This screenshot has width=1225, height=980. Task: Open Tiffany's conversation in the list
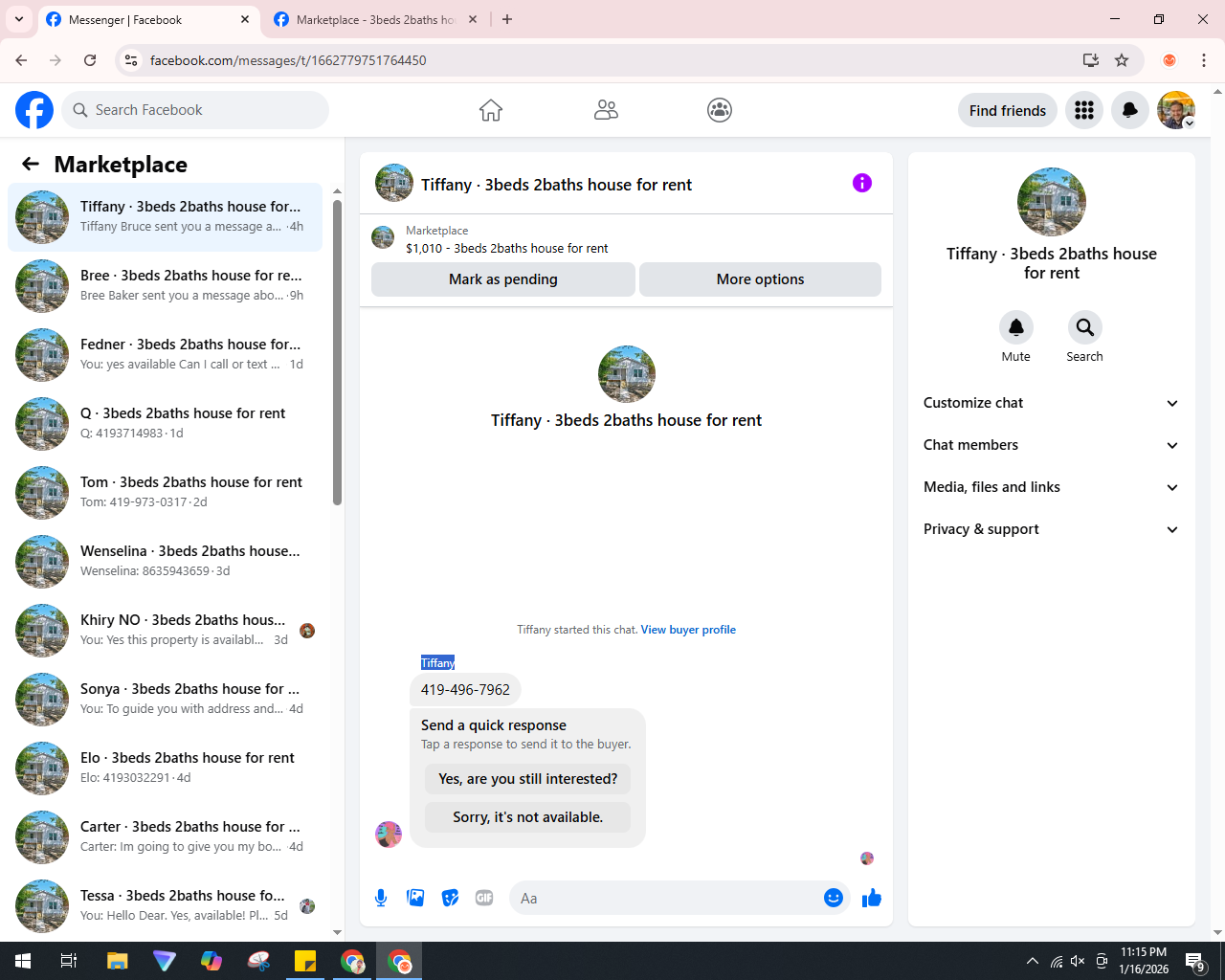pyautogui.click(x=165, y=217)
